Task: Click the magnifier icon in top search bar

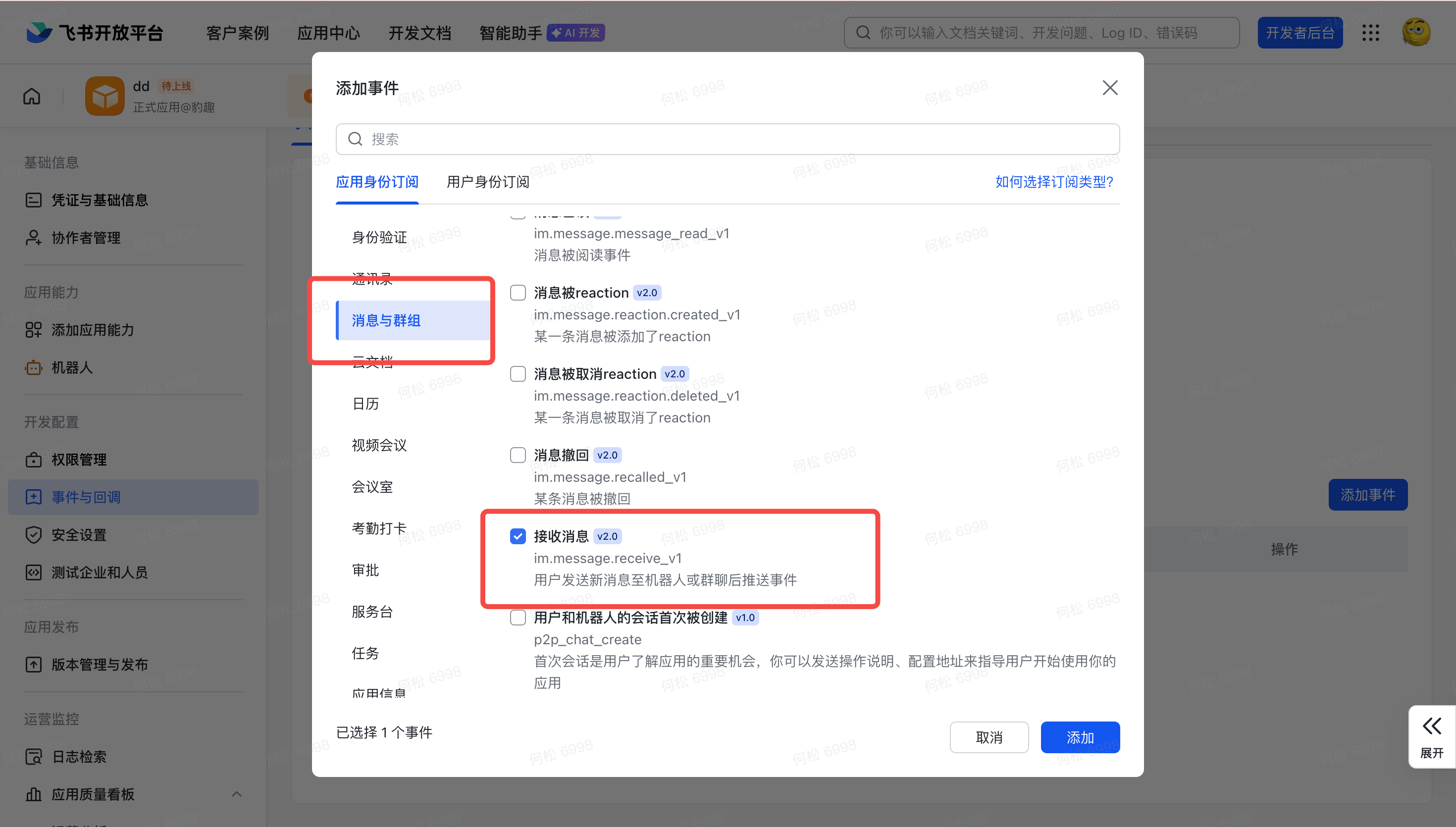Action: tap(863, 33)
